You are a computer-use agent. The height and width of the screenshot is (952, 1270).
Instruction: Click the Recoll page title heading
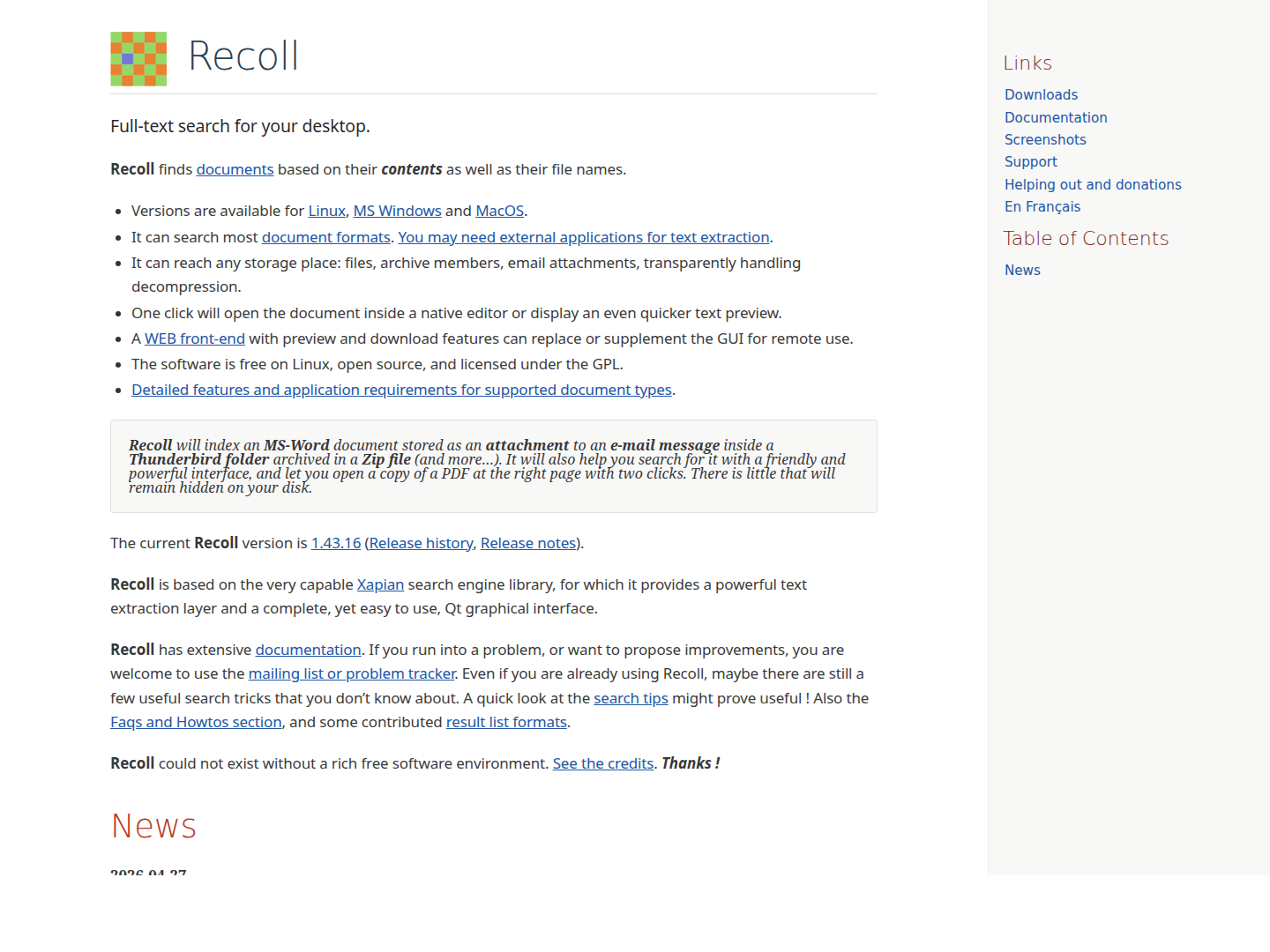243,56
